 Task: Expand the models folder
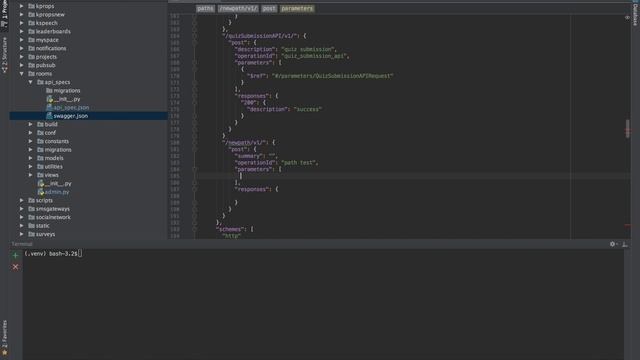(31, 158)
